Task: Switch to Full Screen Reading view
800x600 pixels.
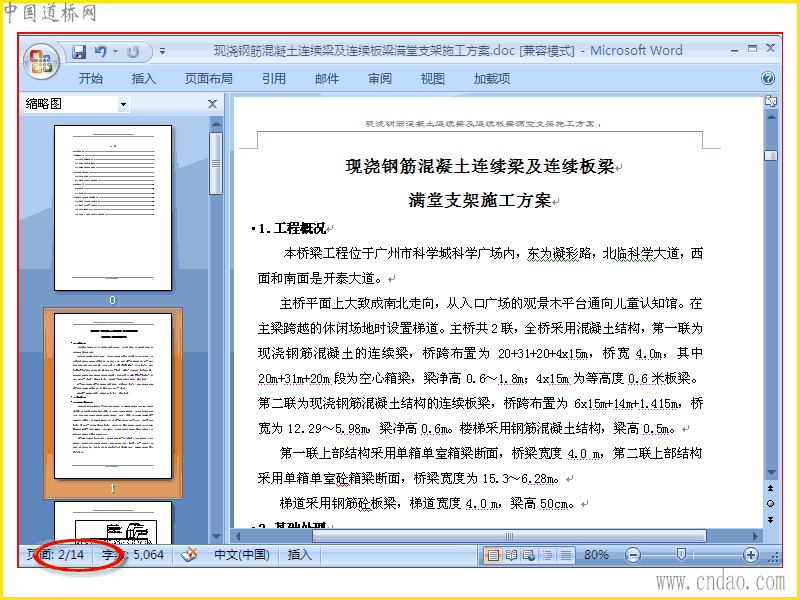Action: coord(511,555)
